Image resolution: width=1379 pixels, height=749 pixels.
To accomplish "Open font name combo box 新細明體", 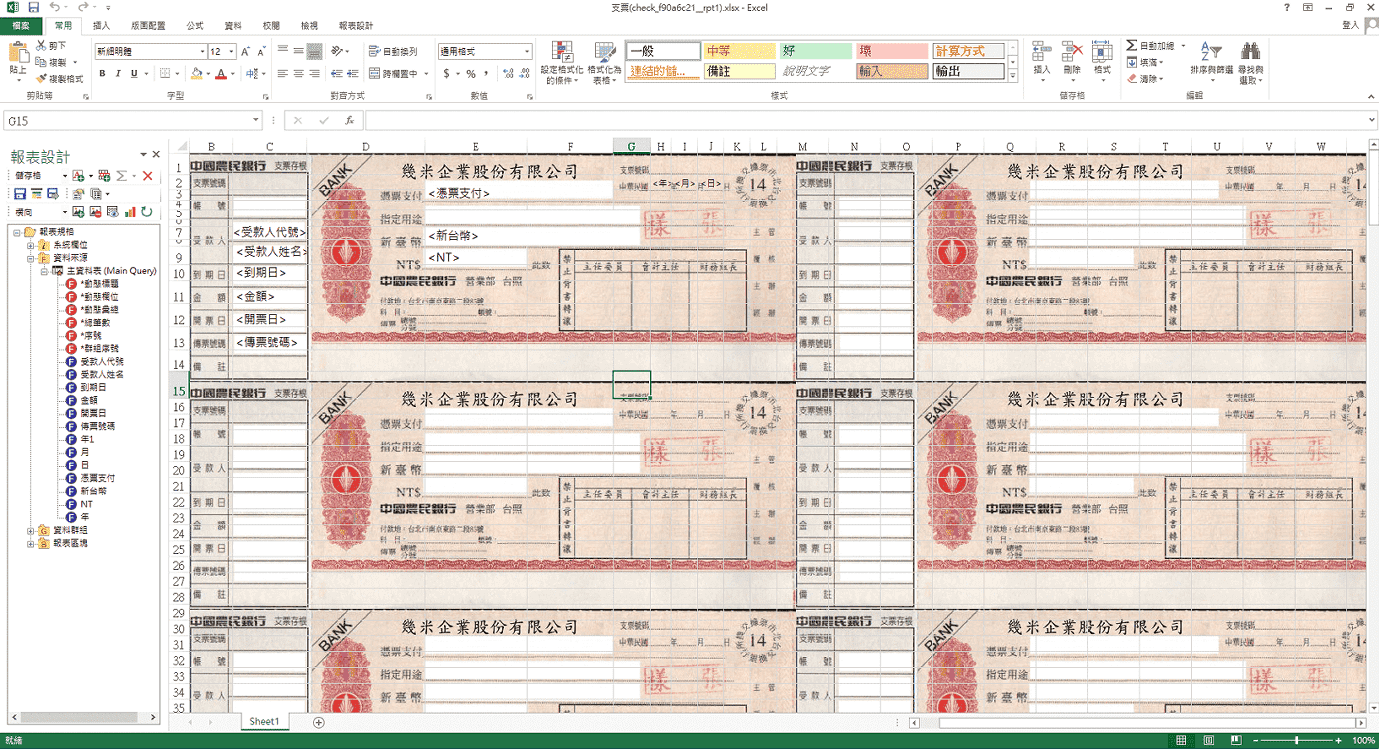I will (150, 51).
